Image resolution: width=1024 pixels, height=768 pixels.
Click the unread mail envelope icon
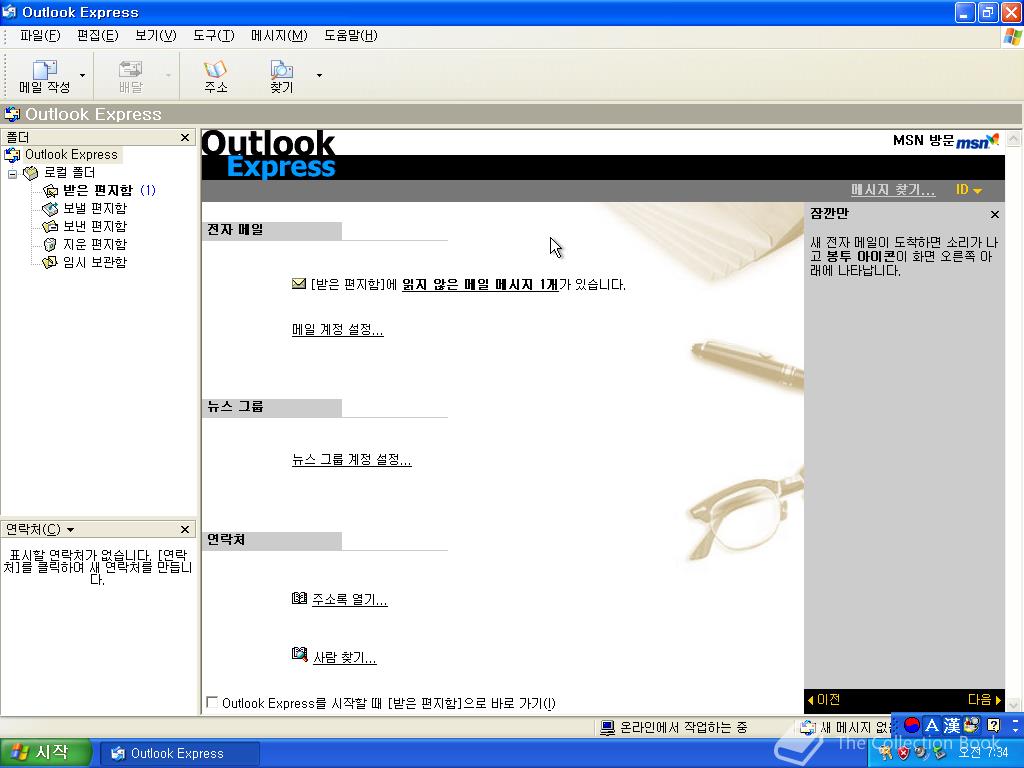tap(299, 284)
